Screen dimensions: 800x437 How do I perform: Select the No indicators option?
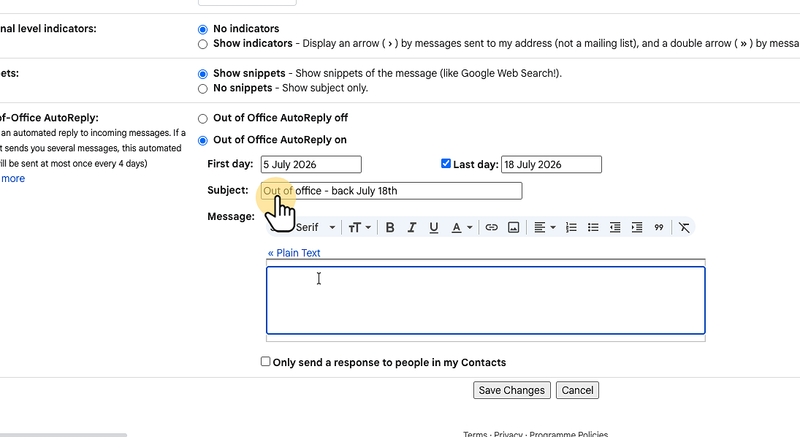203,29
